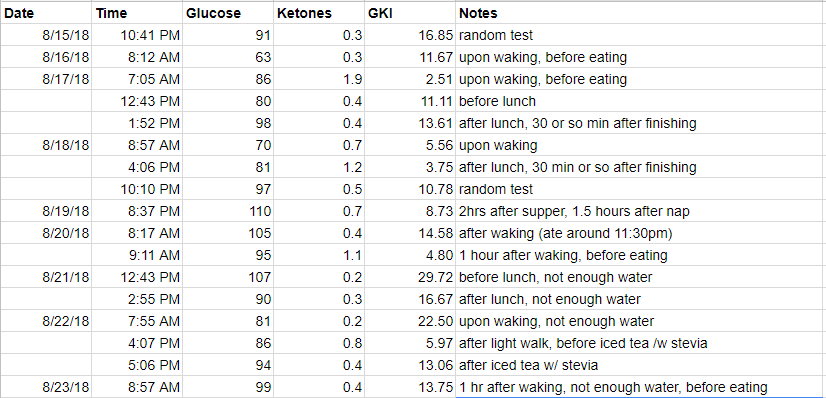Click the date cell 8/23/18
This screenshot has height=398, width=826.
click(x=46, y=387)
